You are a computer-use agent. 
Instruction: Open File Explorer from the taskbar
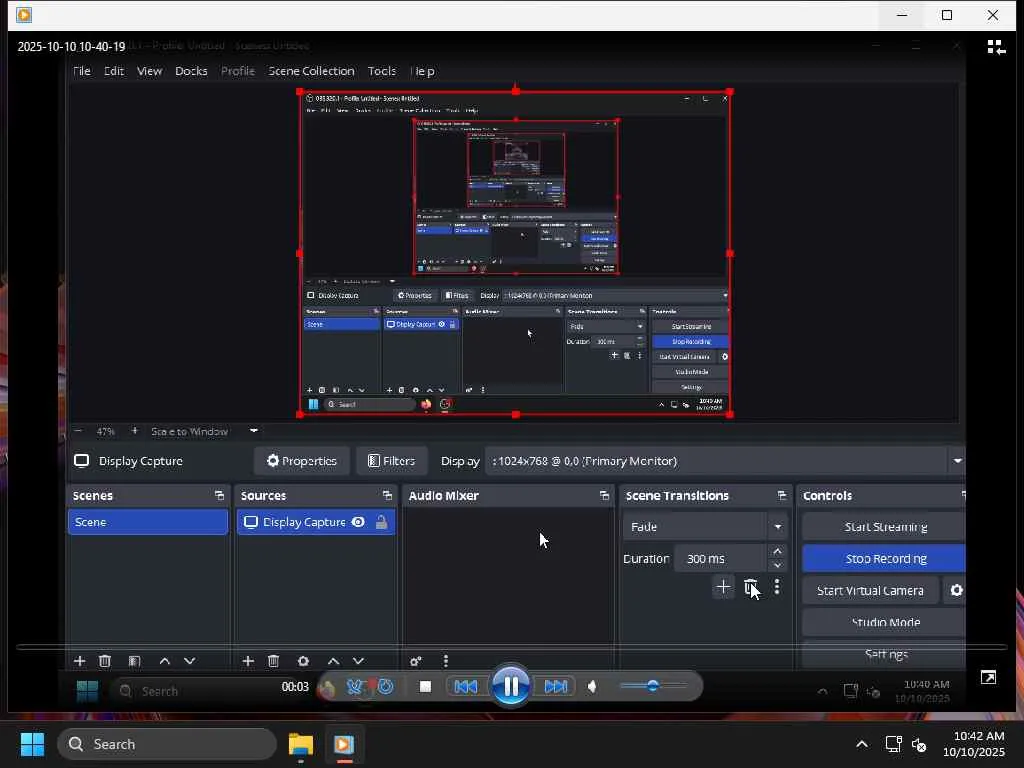tap(301, 745)
